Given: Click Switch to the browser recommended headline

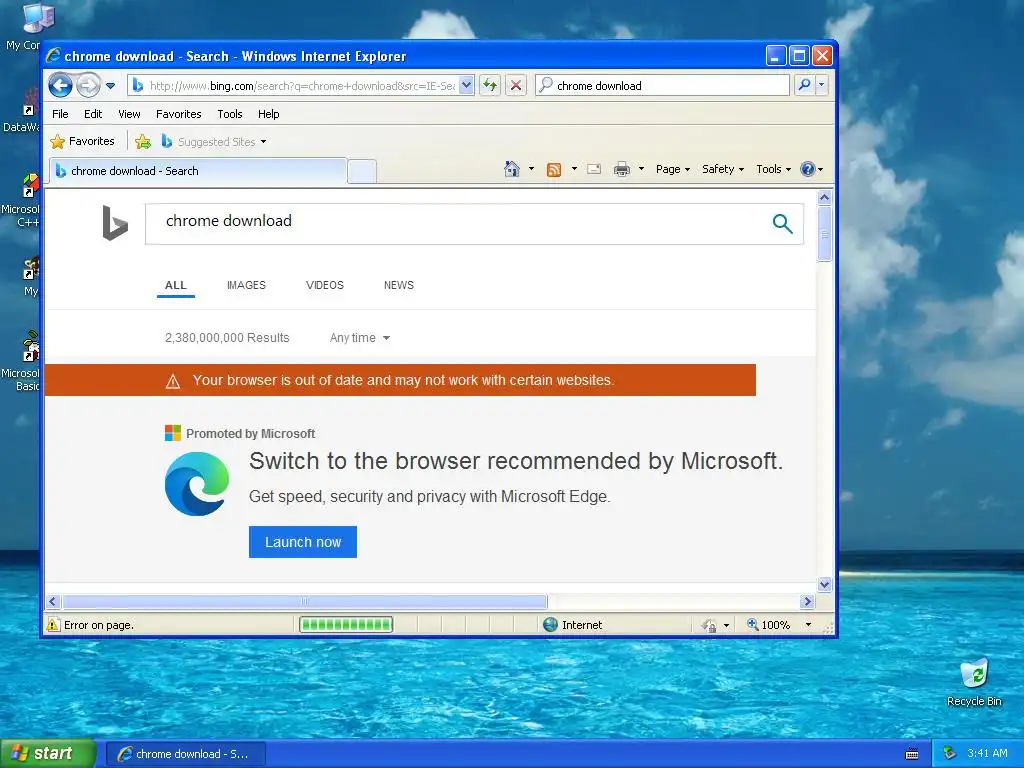Looking at the screenshot, I should (515, 461).
